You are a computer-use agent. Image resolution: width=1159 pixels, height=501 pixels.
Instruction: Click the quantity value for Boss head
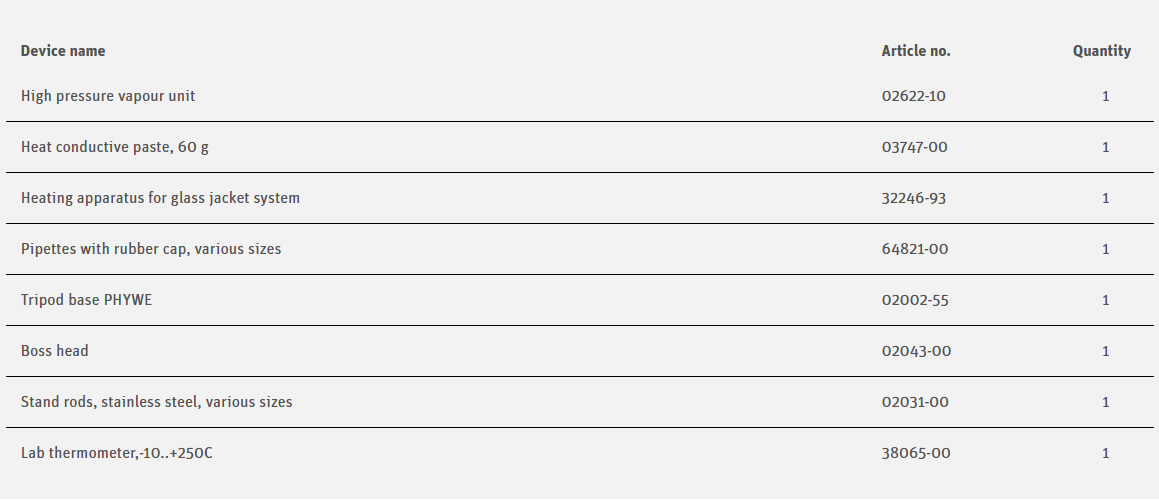(x=1106, y=351)
